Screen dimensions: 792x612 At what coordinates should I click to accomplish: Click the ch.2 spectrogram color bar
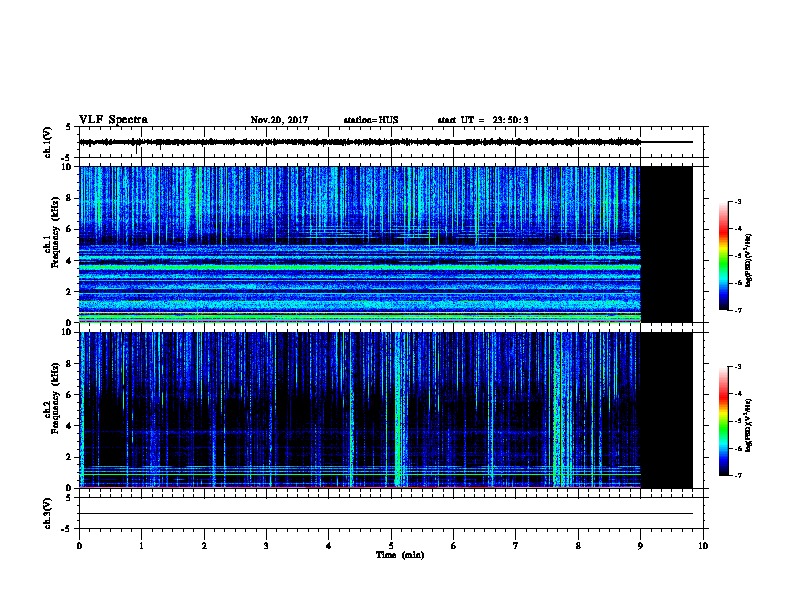coord(724,421)
